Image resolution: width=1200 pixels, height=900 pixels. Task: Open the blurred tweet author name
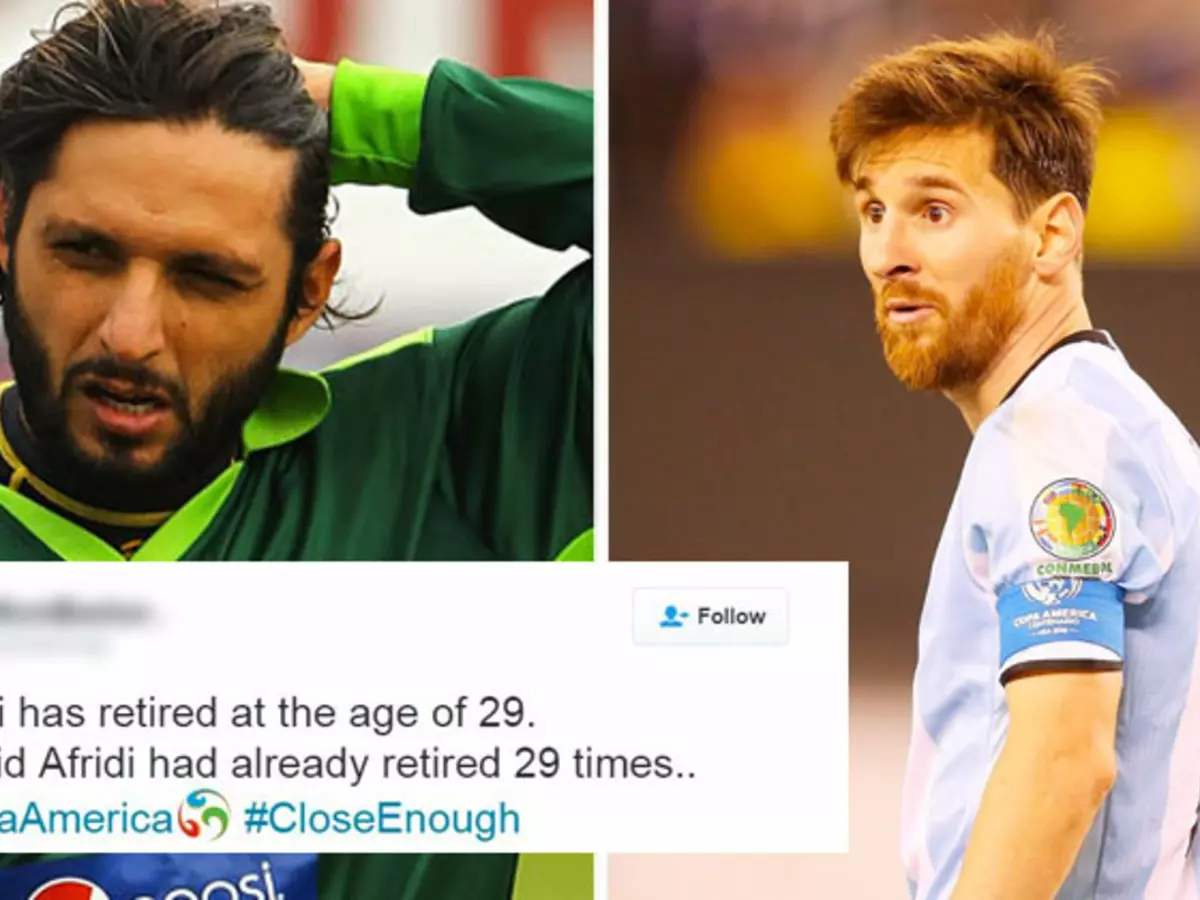coord(75,610)
